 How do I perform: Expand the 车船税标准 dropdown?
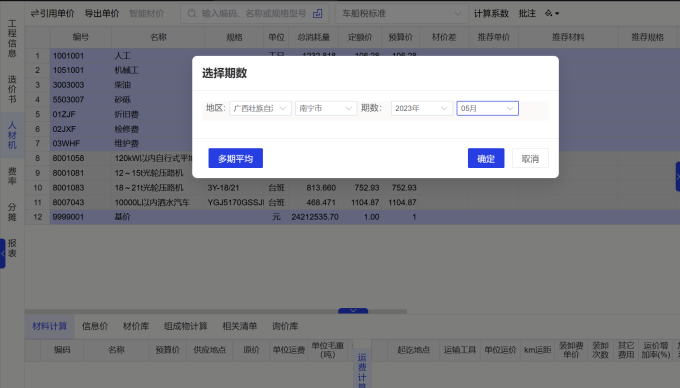402,13
